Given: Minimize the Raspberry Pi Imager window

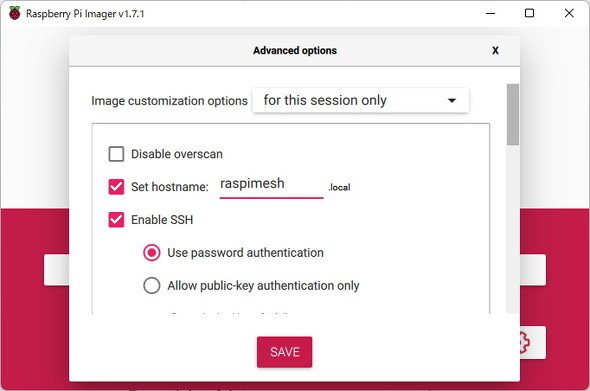Looking at the screenshot, I should click(490, 13).
